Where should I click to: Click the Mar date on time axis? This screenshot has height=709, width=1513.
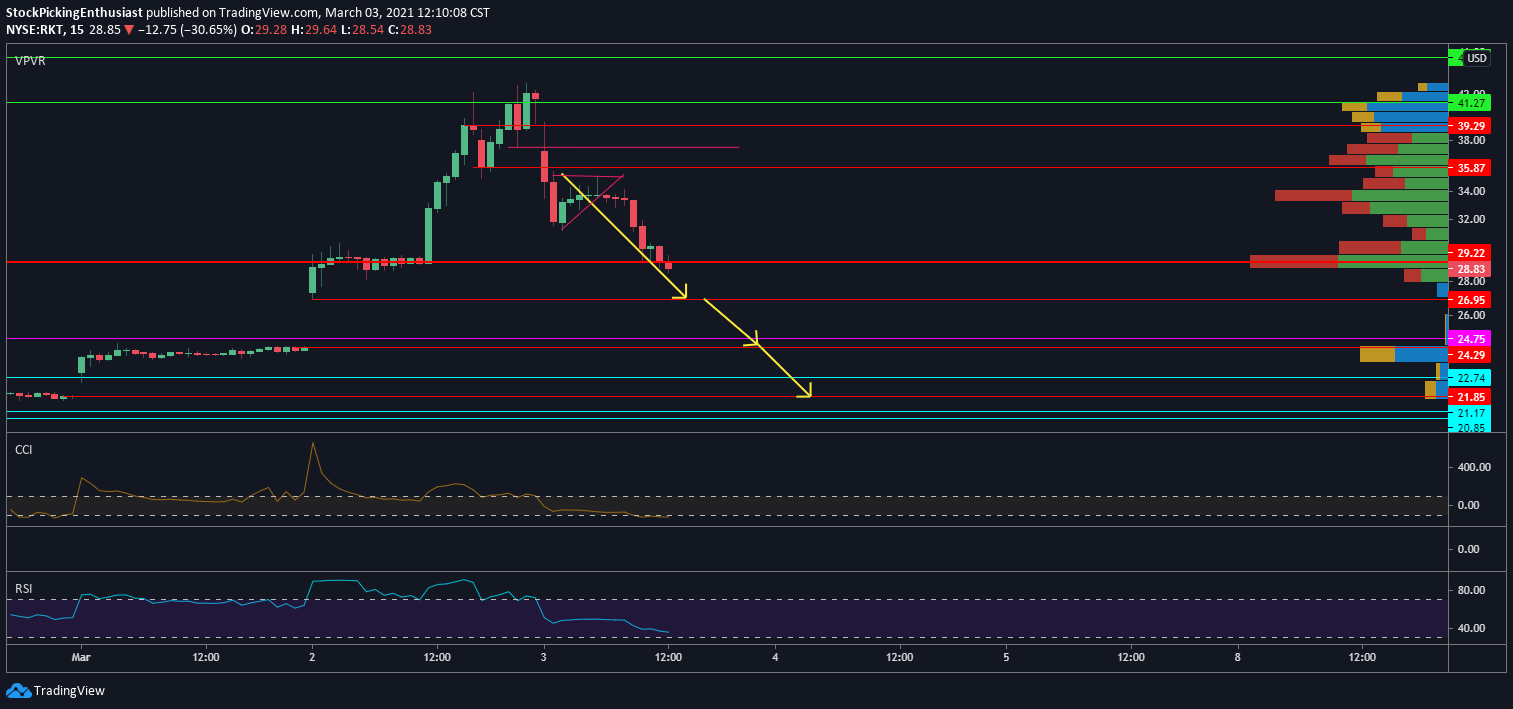pyautogui.click(x=79, y=657)
